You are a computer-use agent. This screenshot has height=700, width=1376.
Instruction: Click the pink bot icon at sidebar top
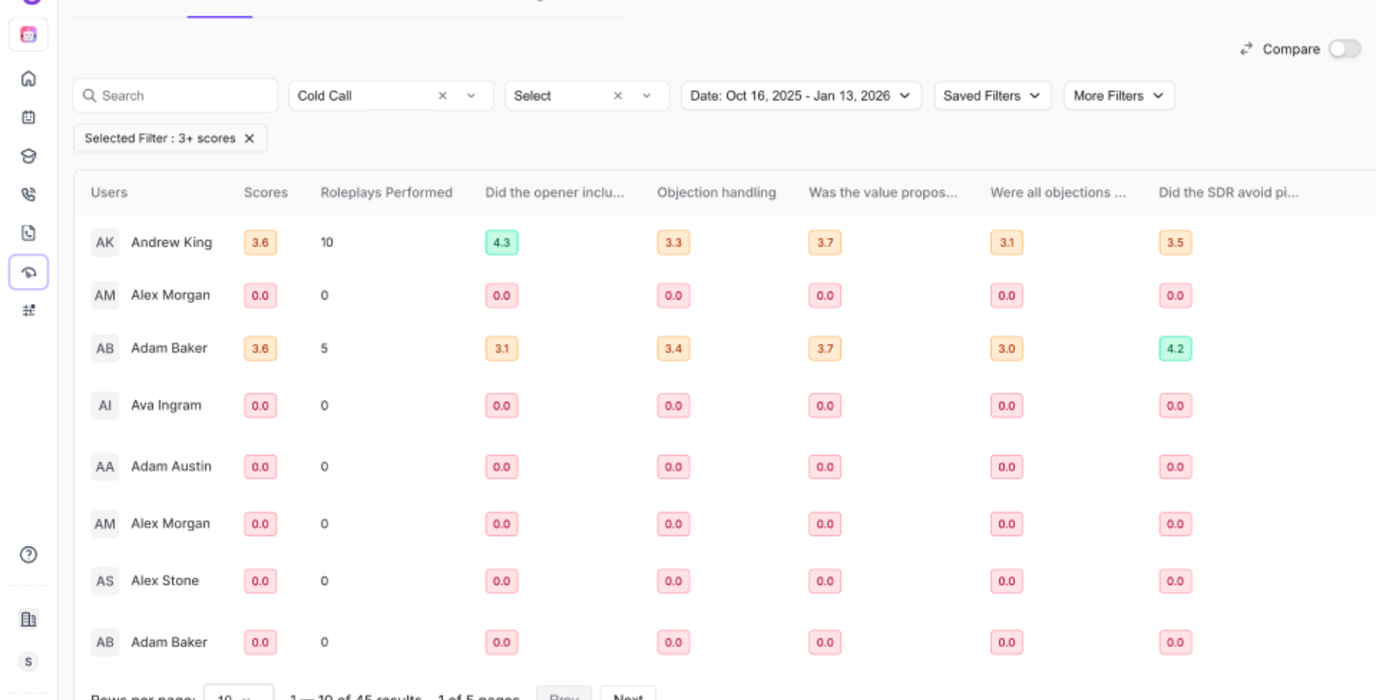point(28,35)
